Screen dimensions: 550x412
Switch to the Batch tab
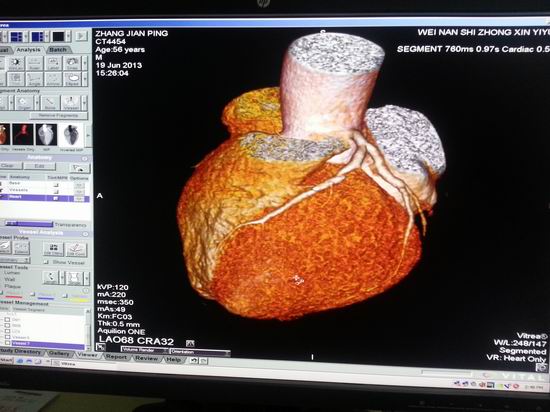point(58,50)
